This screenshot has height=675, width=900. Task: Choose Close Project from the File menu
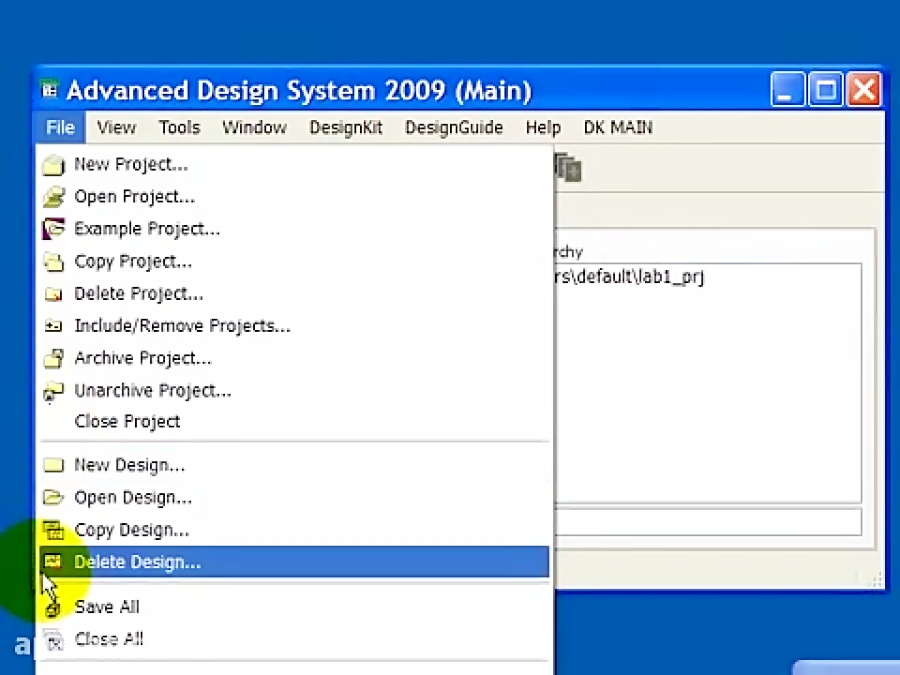[x=127, y=421]
